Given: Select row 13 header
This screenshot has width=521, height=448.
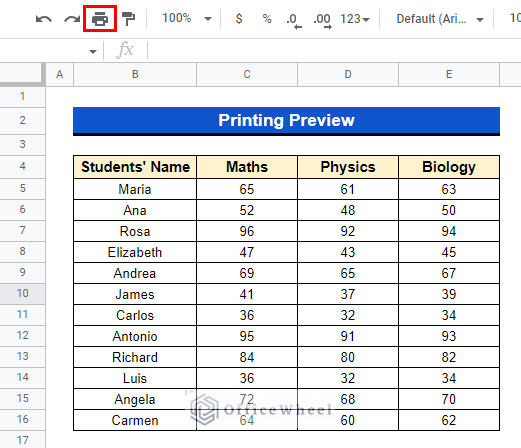Looking at the screenshot, I should point(22,356).
